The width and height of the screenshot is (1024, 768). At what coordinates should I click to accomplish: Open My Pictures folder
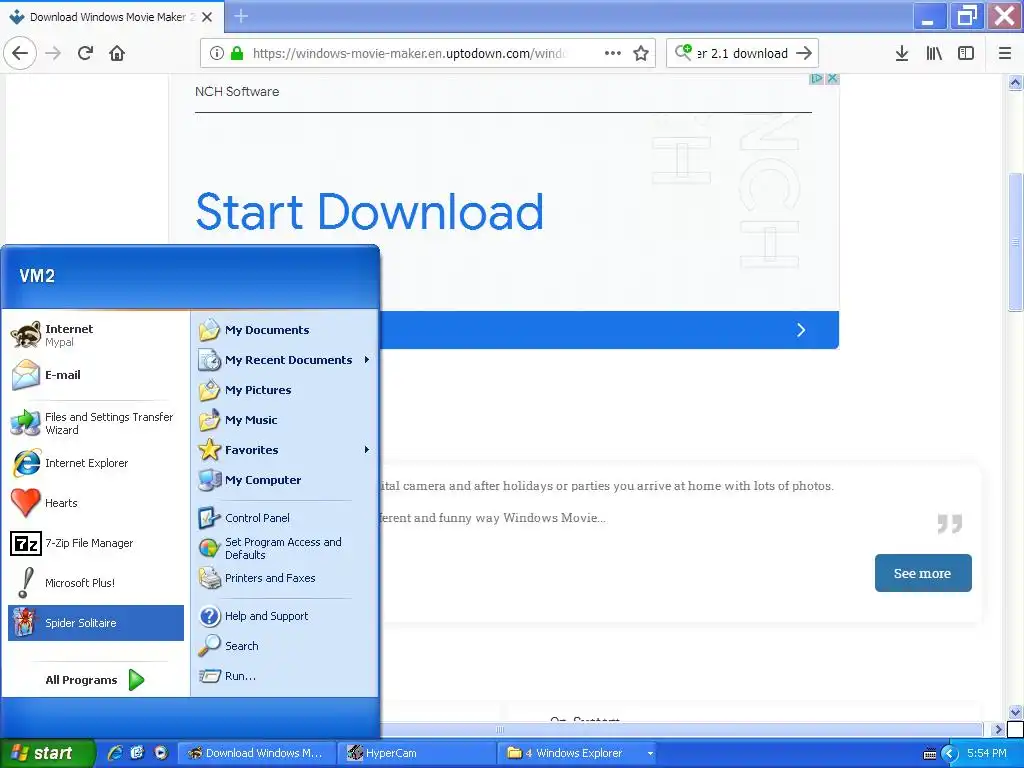click(x=285, y=390)
